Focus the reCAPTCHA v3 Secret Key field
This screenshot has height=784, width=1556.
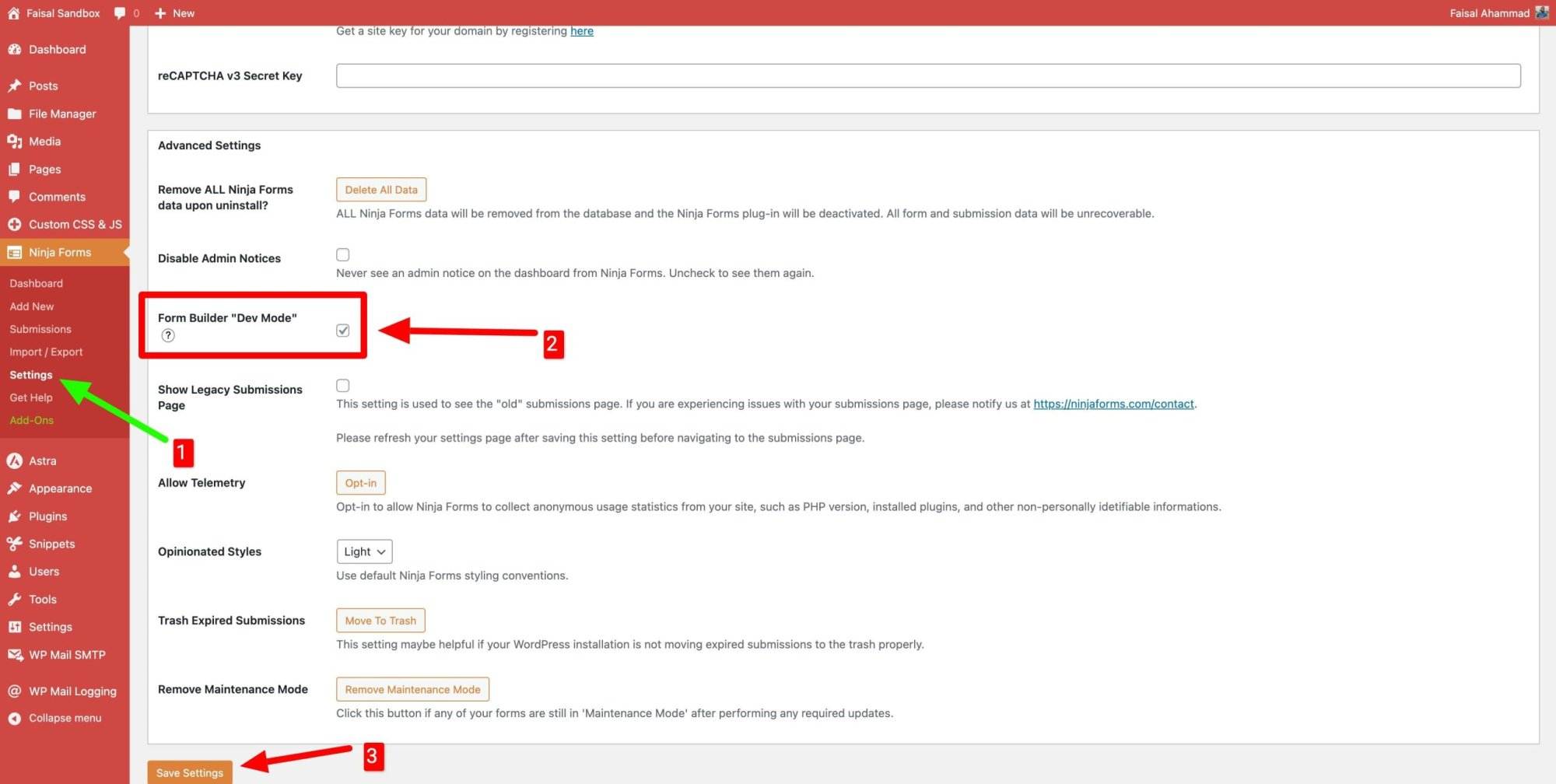pos(928,75)
